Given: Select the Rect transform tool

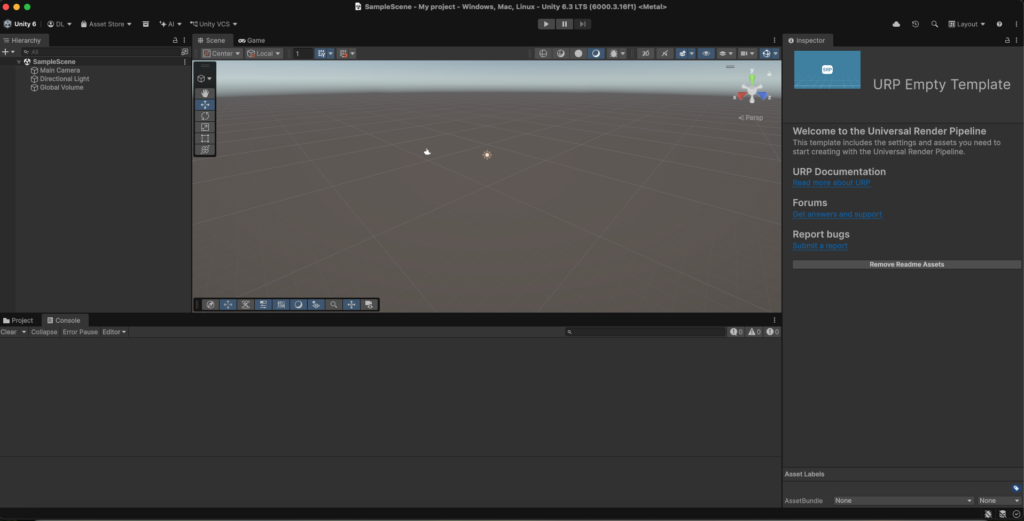Looking at the screenshot, I should pos(205,138).
